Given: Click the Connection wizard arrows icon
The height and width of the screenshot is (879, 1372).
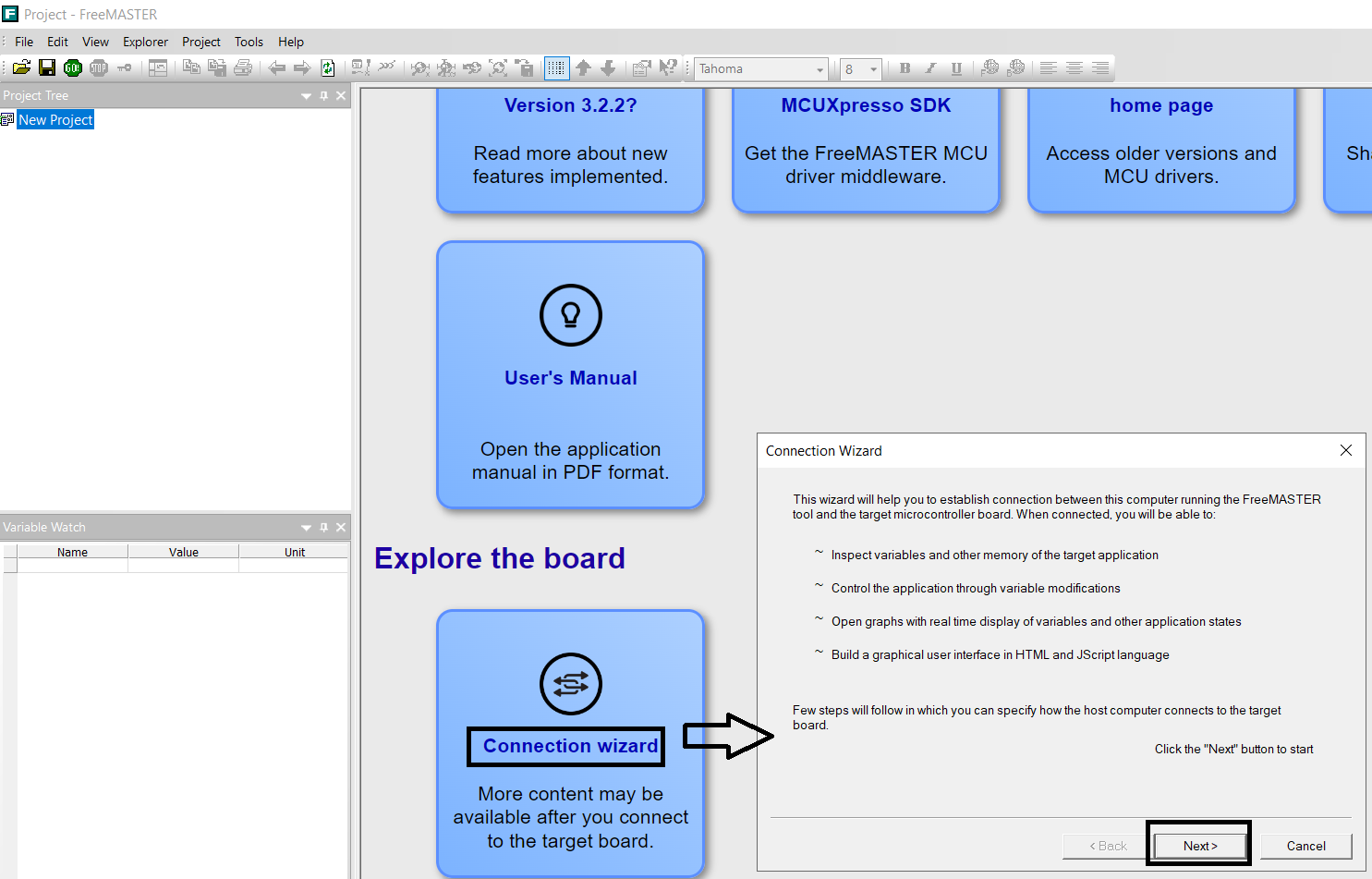Looking at the screenshot, I should pyautogui.click(x=571, y=684).
